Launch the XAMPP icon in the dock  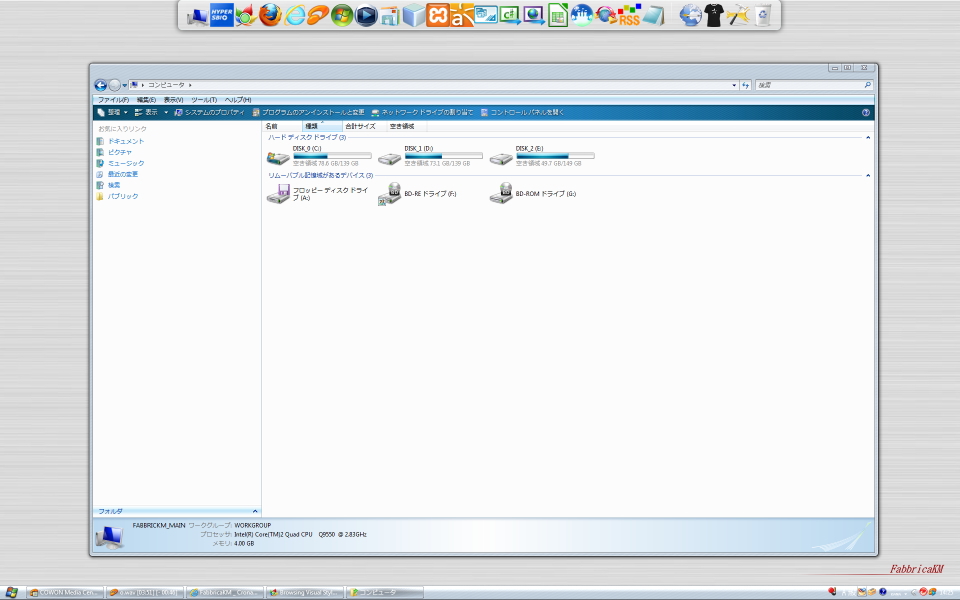pos(437,15)
